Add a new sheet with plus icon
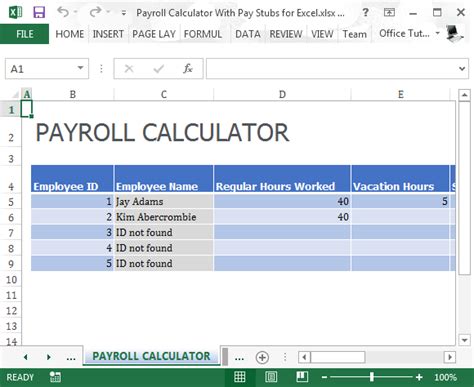This screenshot has width=474, height=387. click(x=262, y=357)
